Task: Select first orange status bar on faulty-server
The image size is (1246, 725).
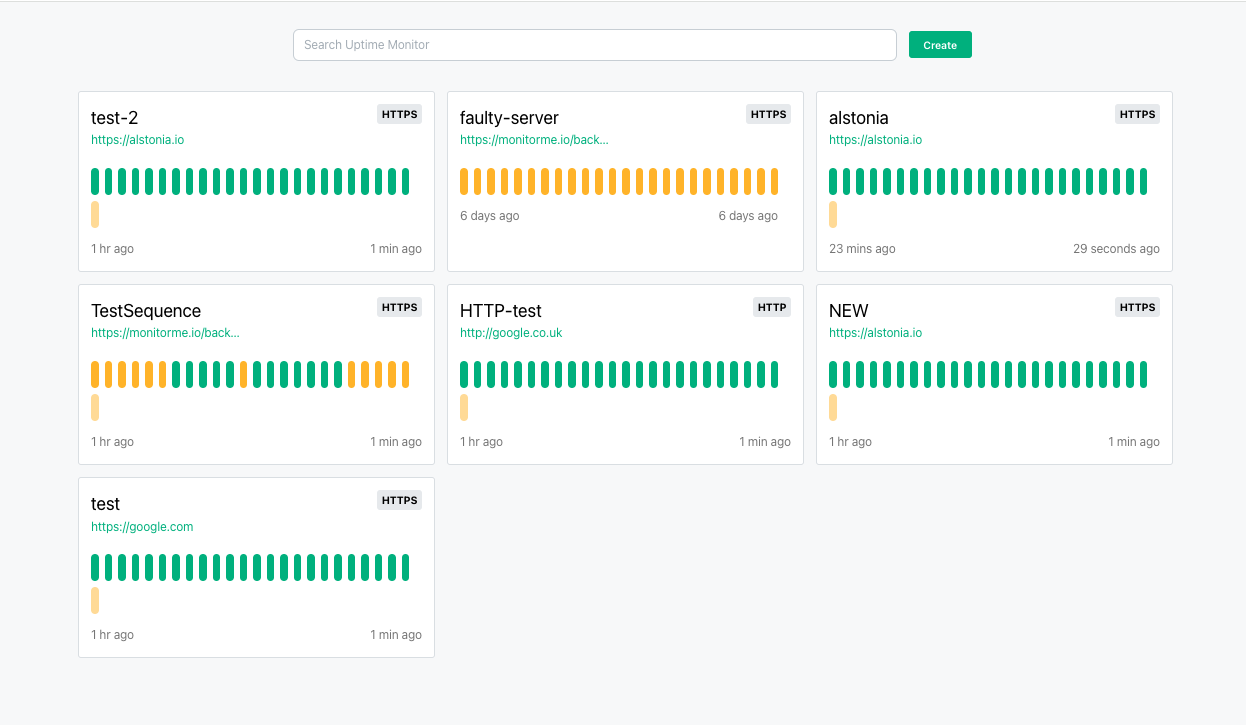Action: [464, 181]
